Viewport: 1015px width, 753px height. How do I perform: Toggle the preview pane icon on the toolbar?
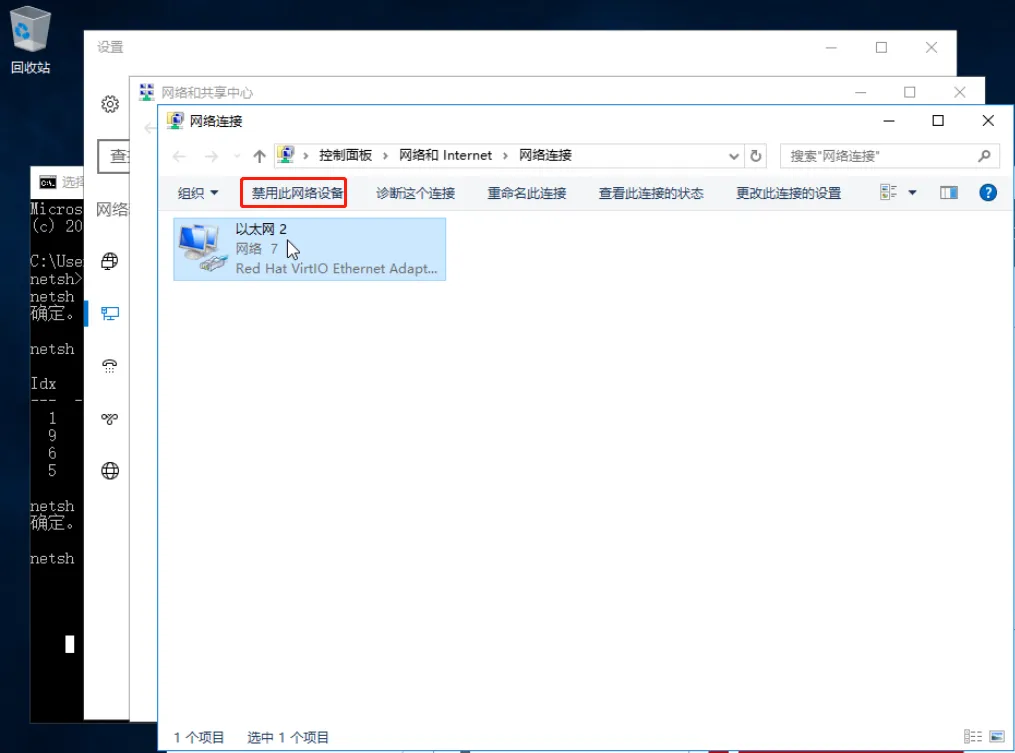pyautogui.click(x=948, y=192)
